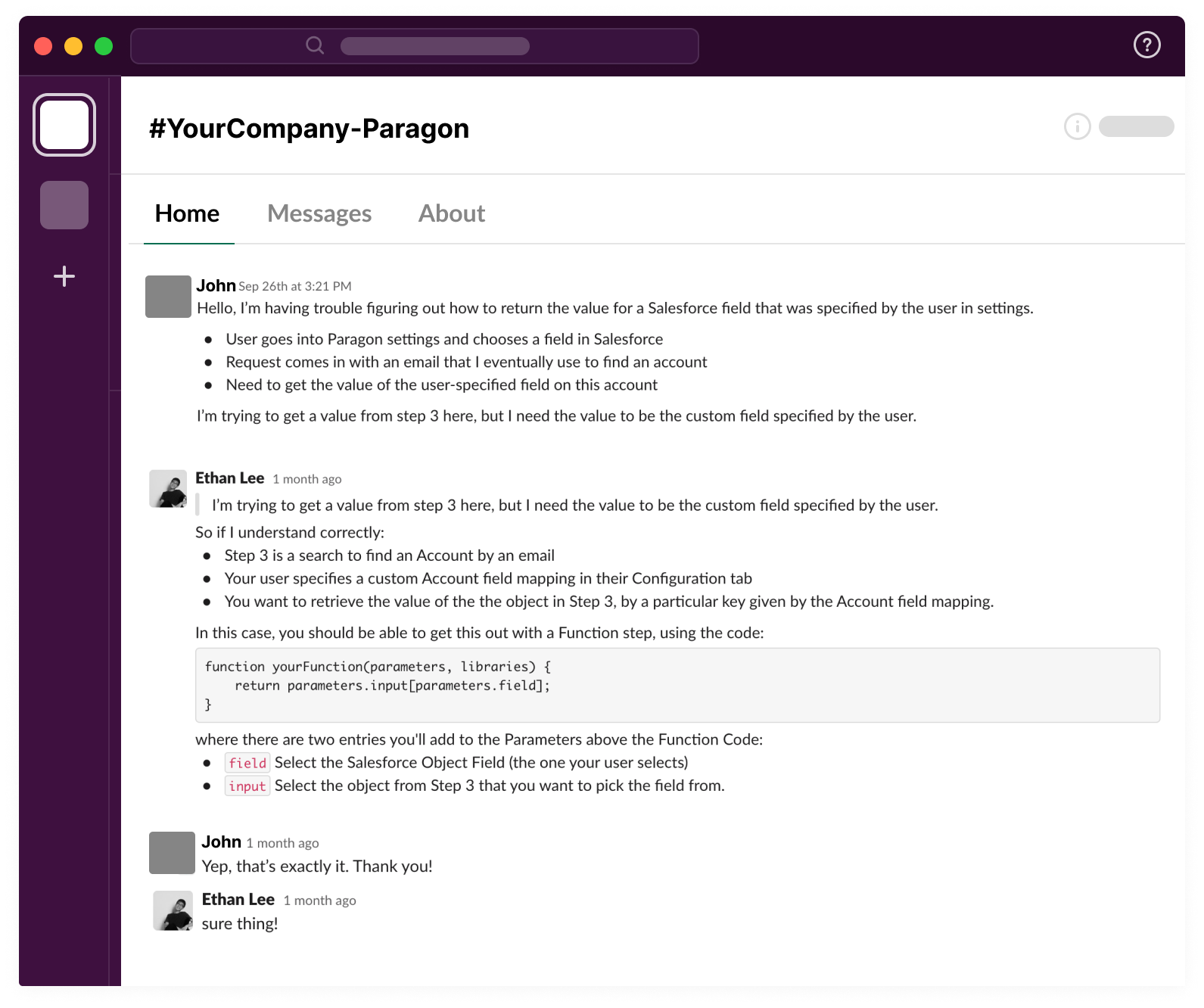The height and width of the screenshot is (1008, 1204).
Task: Click Ethan Lee's name on the code reply
Action: click(x=229, y=478)
